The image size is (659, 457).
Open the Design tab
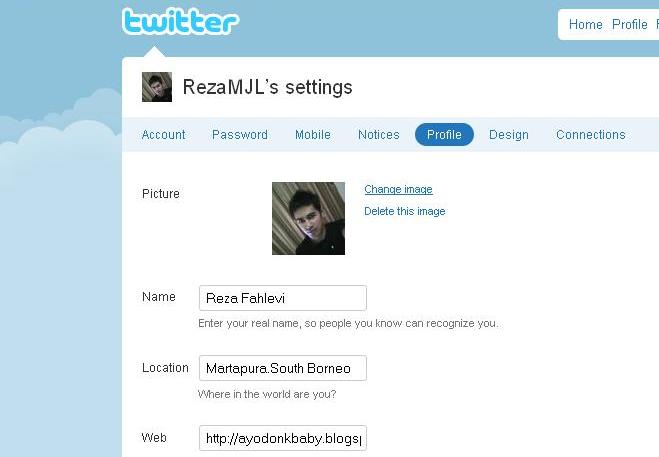(x=508, y=135)
